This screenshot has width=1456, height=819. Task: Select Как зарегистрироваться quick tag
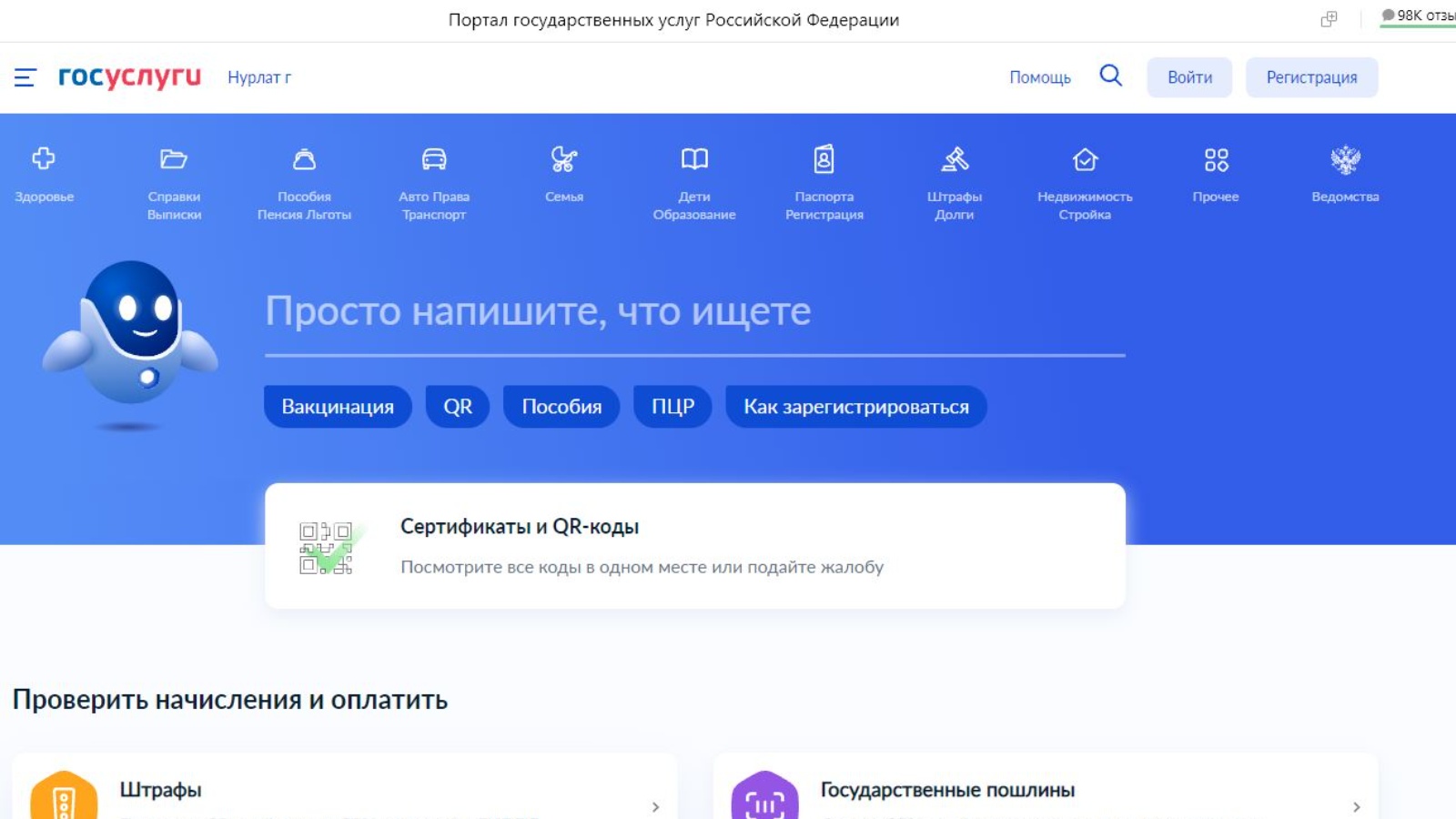pos(855,407)
